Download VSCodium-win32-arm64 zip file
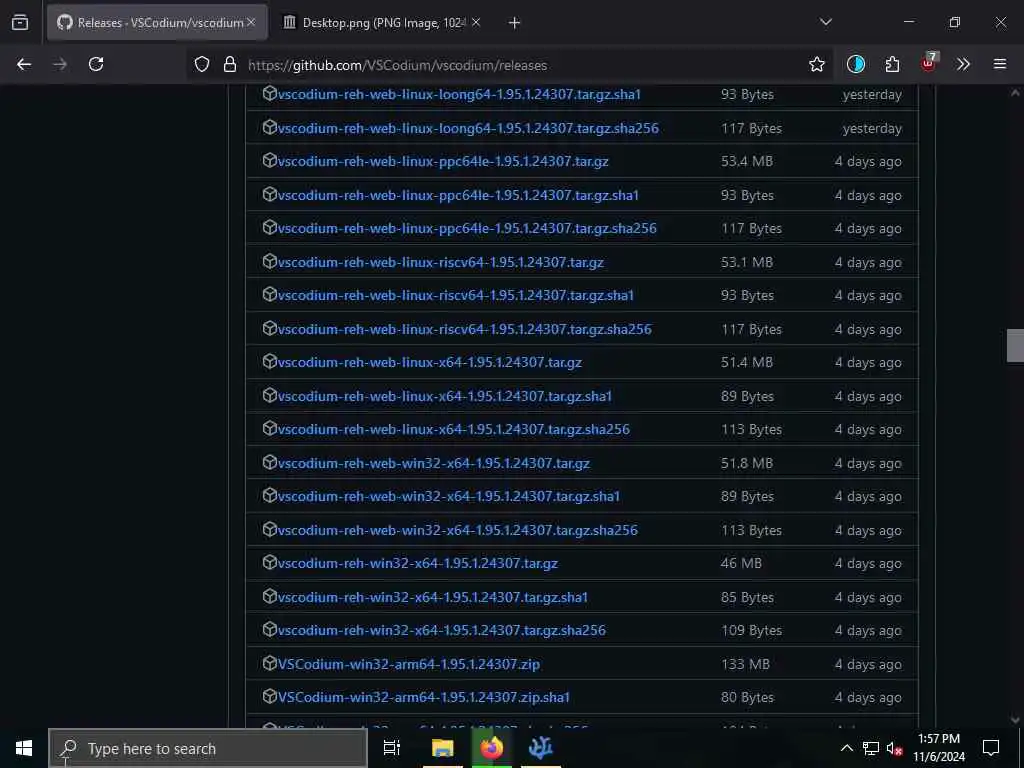1024x768 pixels. [409, 664]
